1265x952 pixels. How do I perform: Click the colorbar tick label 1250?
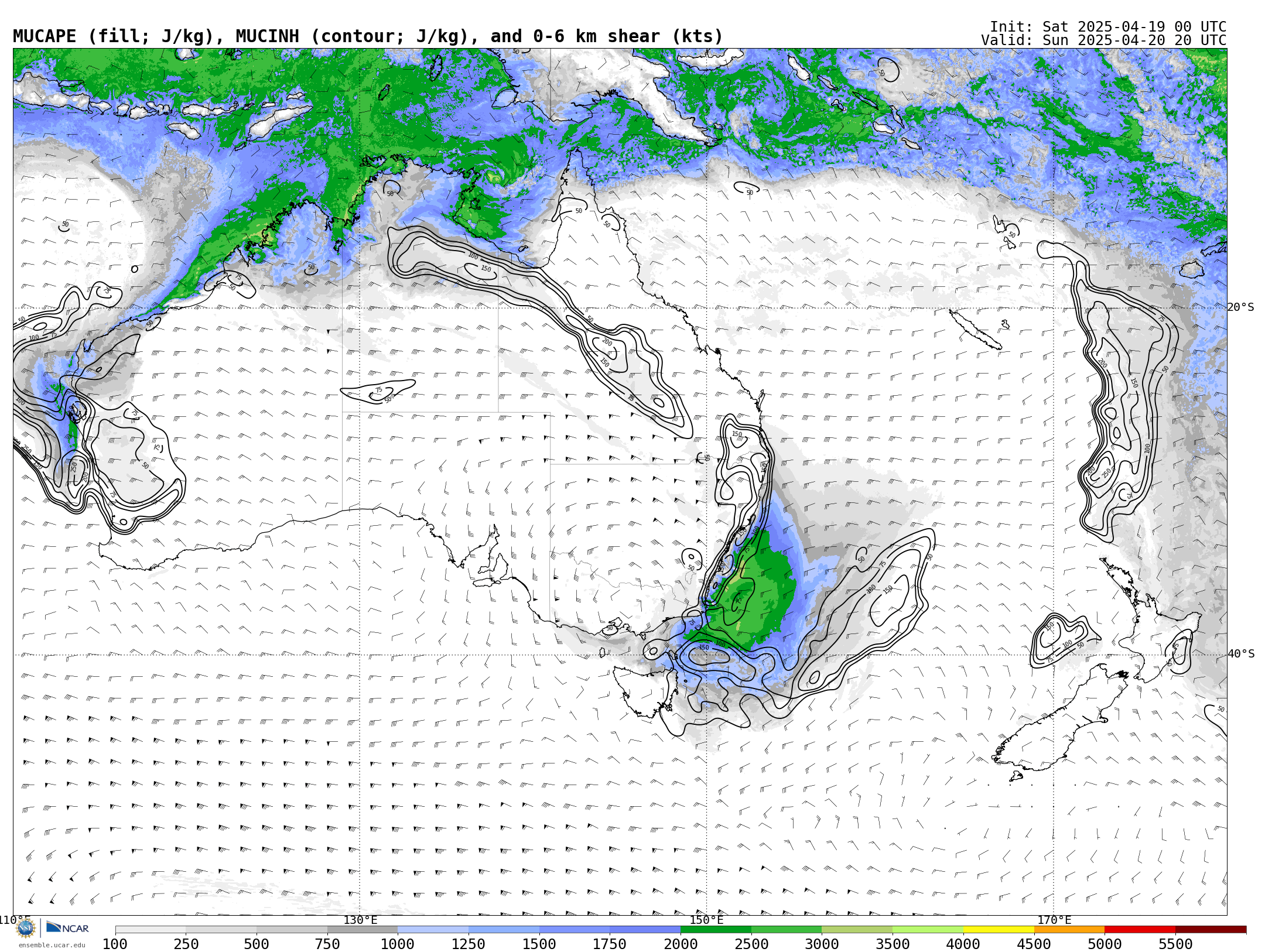coord(469,944)
